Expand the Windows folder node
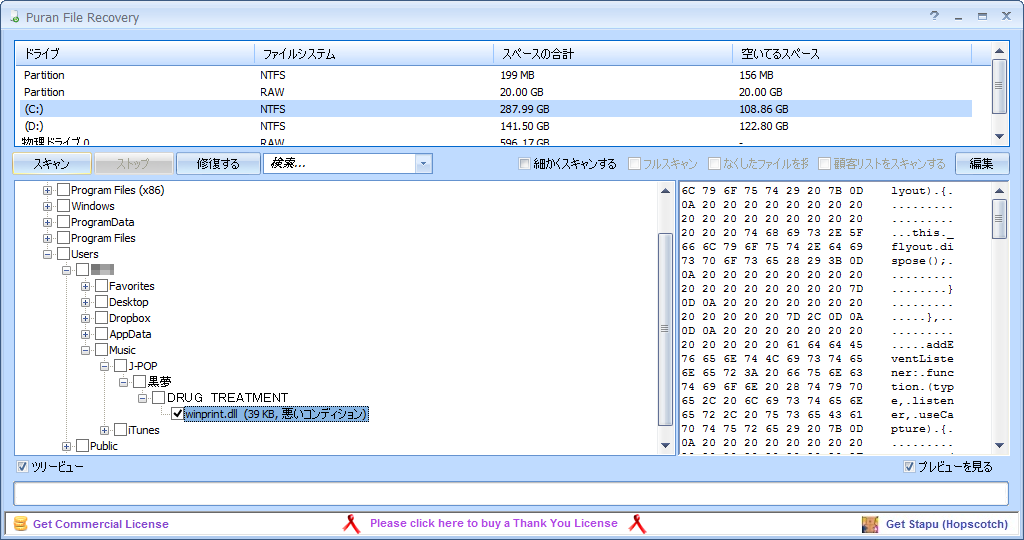 pos(47,206)
